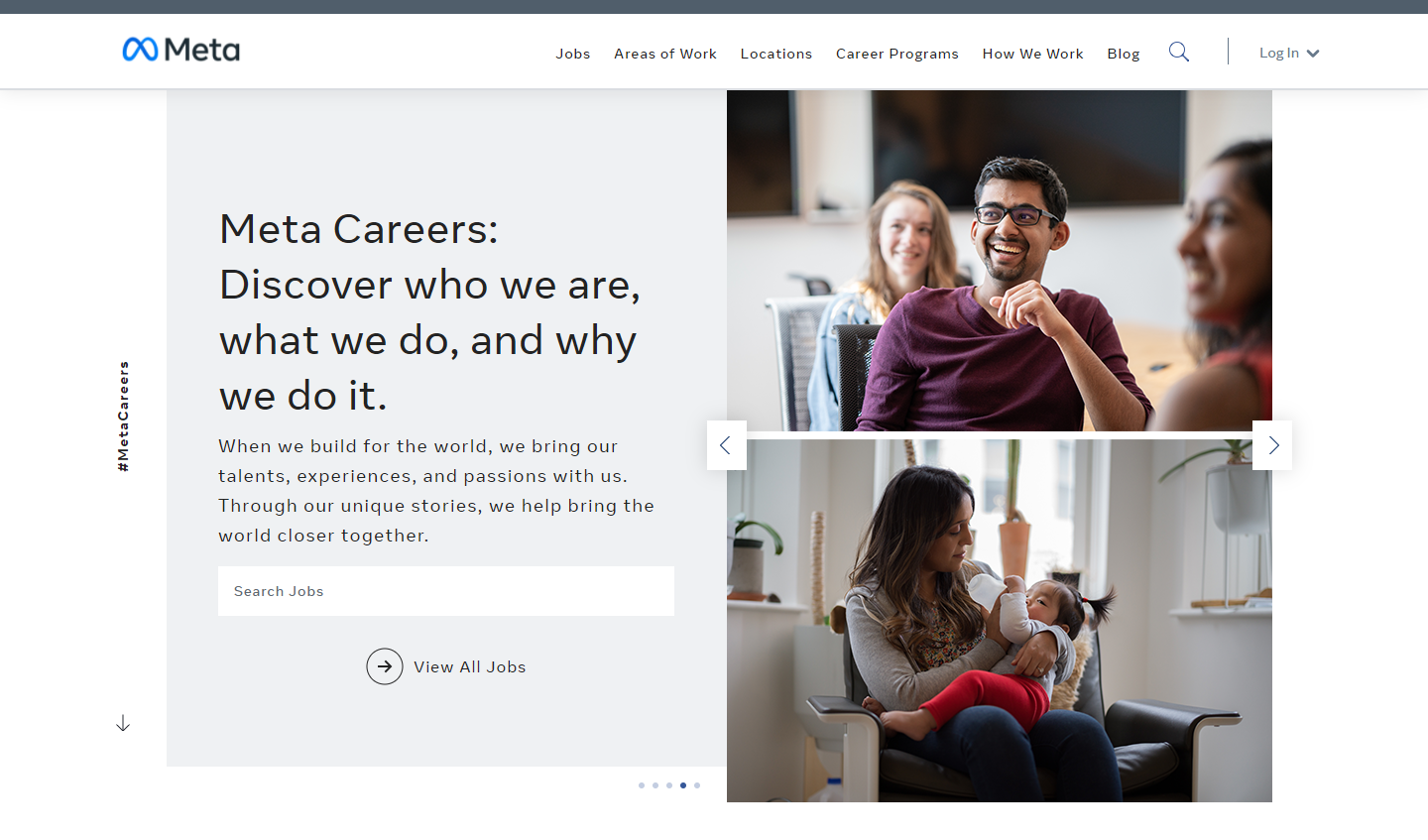
Task: Expand the Log In dropdown
Action: 1289,54
